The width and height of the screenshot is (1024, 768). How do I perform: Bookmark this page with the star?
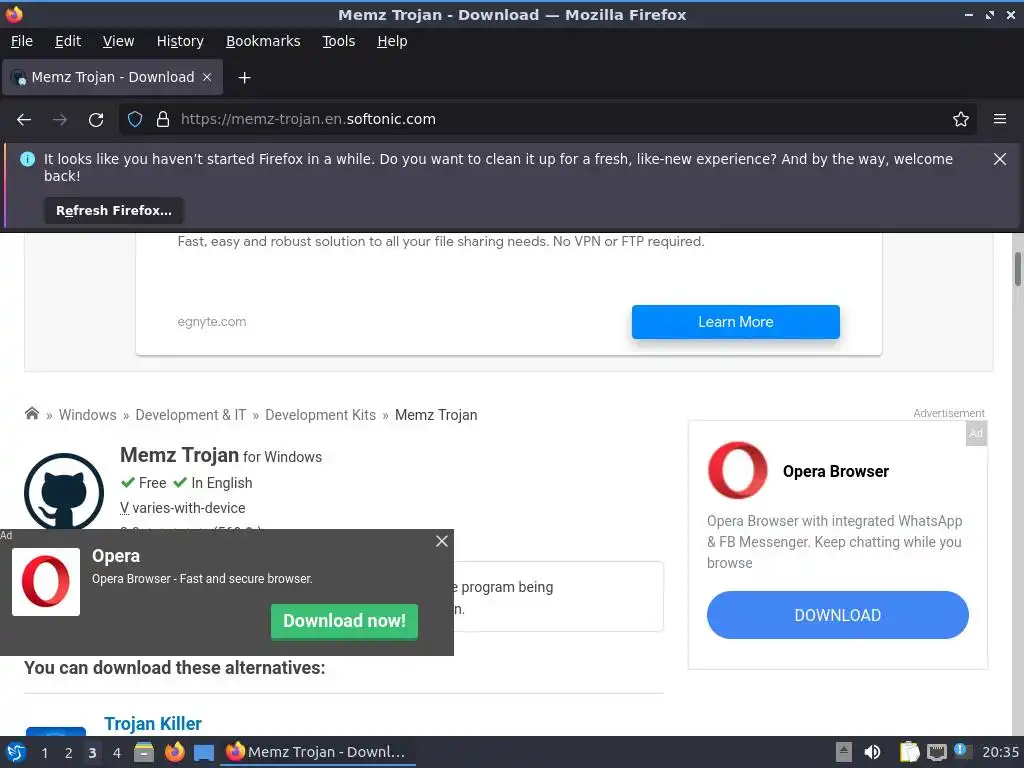961,120
